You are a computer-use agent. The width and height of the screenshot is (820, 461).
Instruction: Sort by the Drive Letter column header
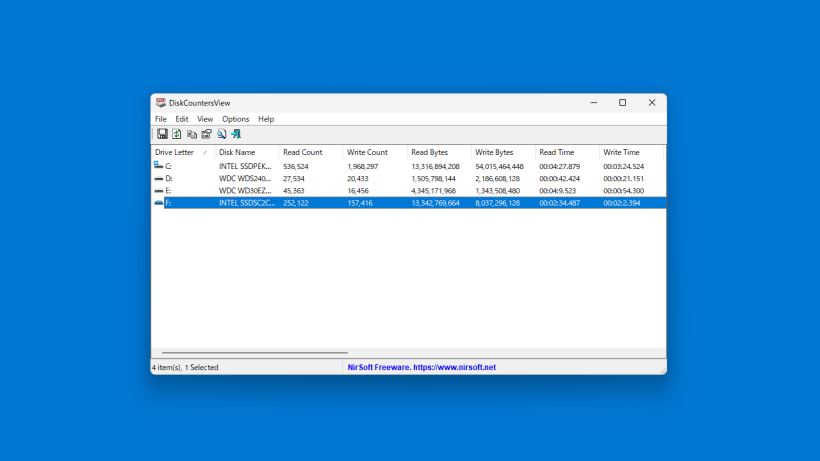(x=183, y=152)
